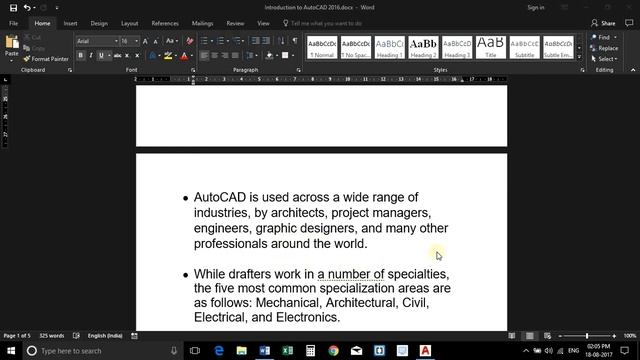Clear all formatting using eraser icon

189,41
